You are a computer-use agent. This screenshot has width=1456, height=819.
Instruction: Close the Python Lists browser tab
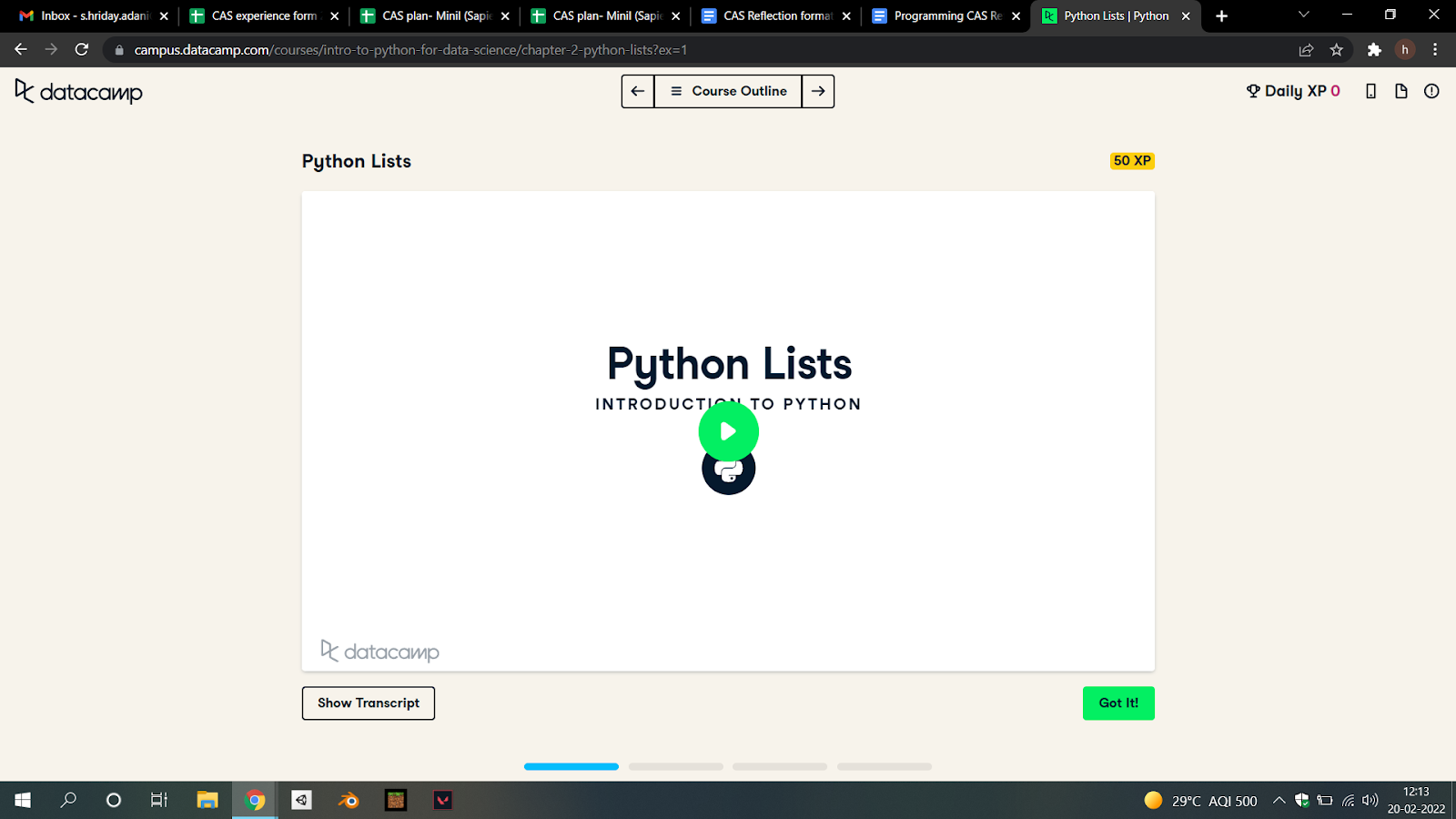click(x=1186, y=16)
